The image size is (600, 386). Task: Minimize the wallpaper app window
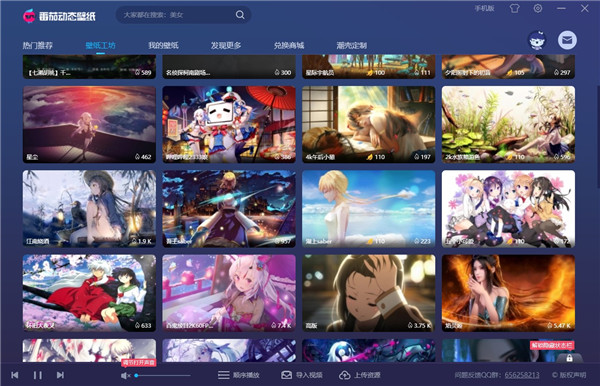561,8
